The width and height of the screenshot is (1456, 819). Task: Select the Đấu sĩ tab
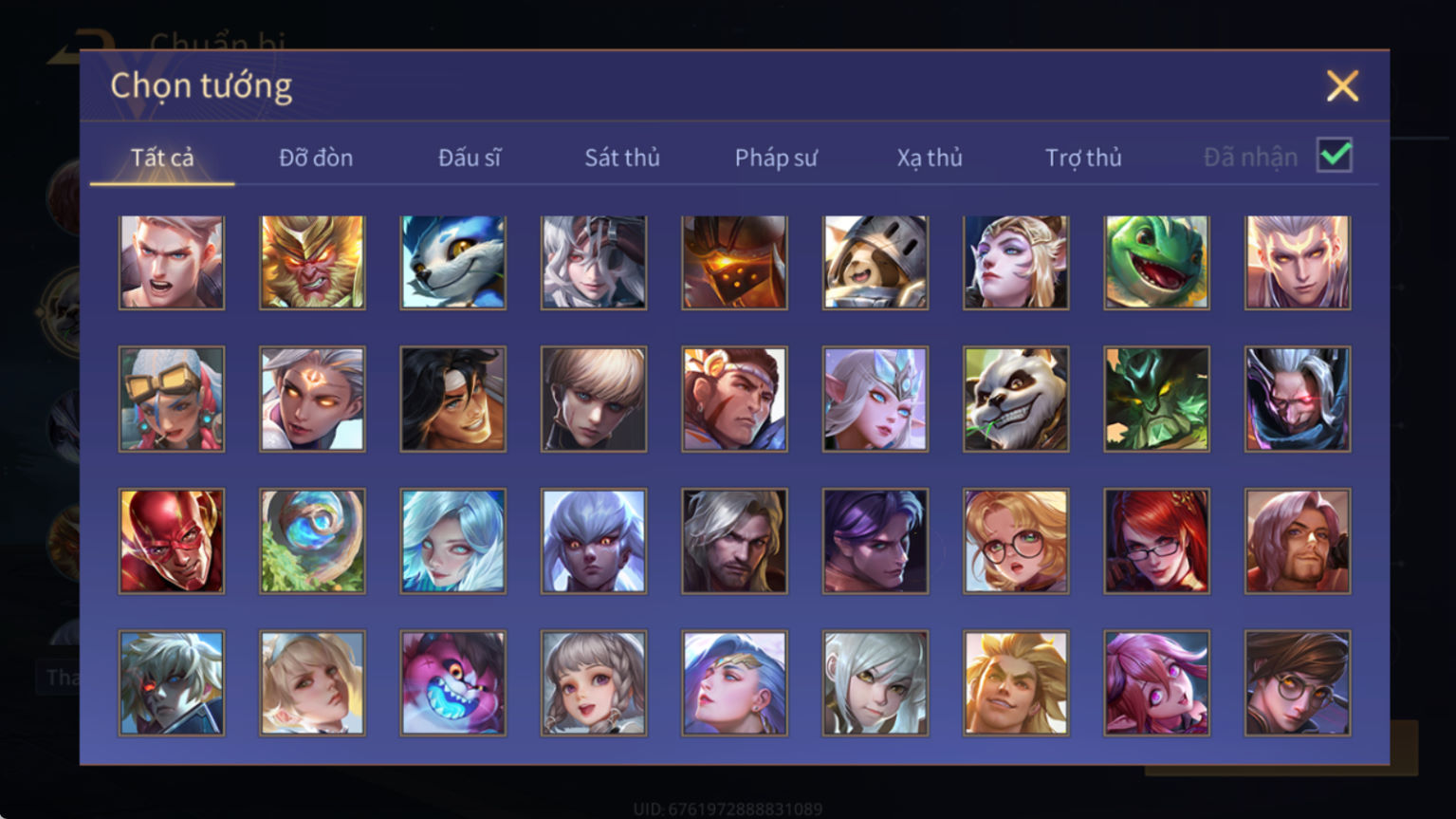point(470,158)
